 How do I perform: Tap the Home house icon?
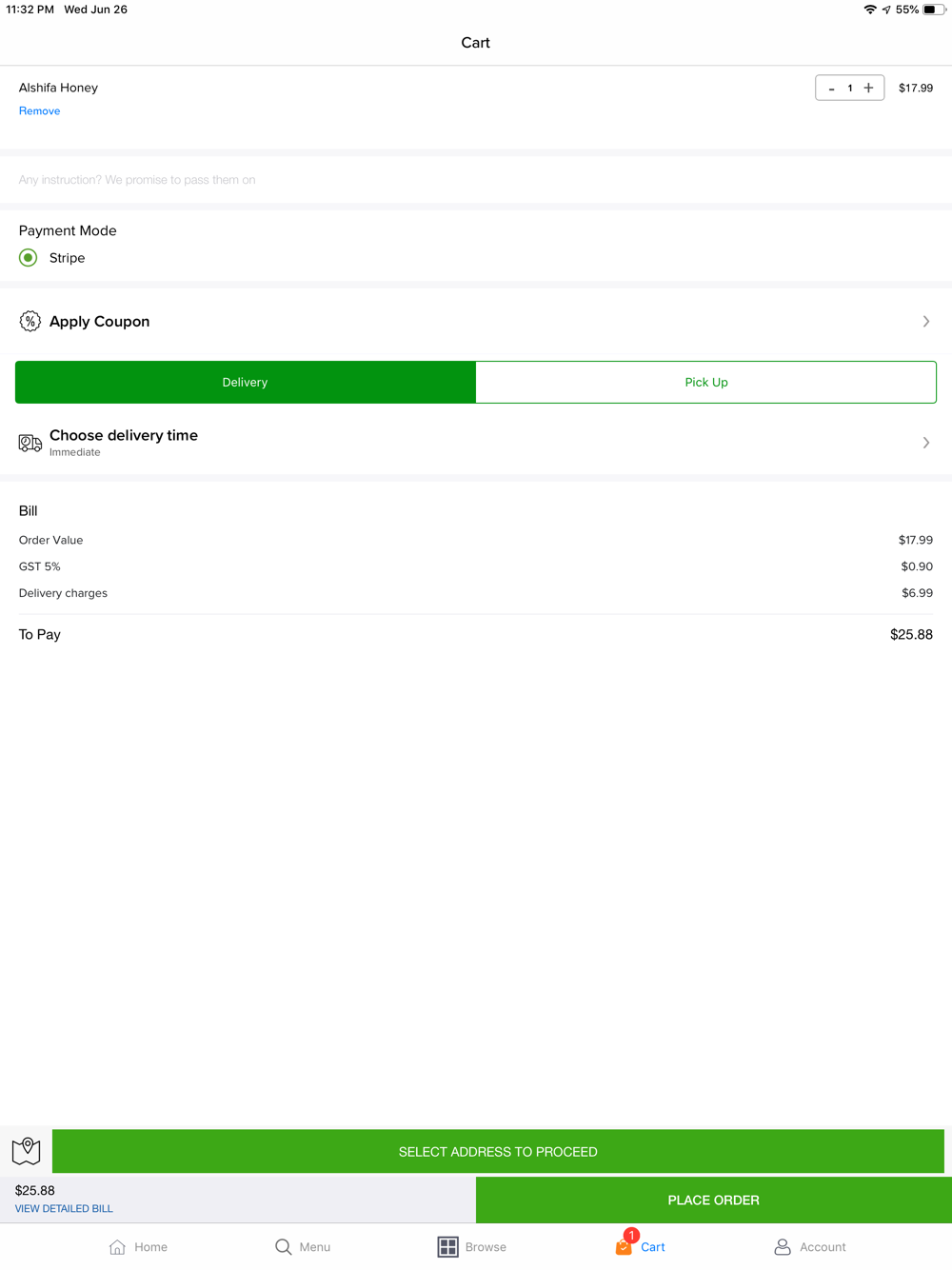[x=117, y=1246]
